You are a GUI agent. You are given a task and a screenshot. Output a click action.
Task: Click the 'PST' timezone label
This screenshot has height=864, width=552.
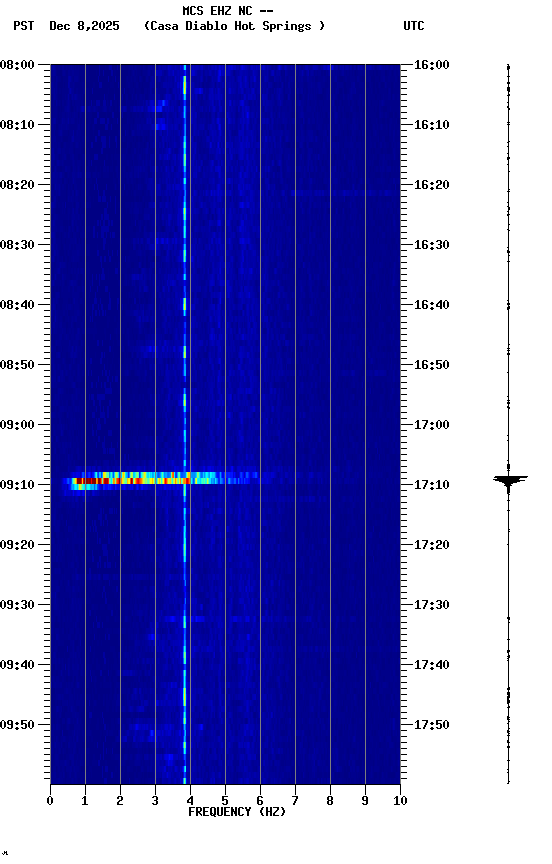[x=24, y=26]
